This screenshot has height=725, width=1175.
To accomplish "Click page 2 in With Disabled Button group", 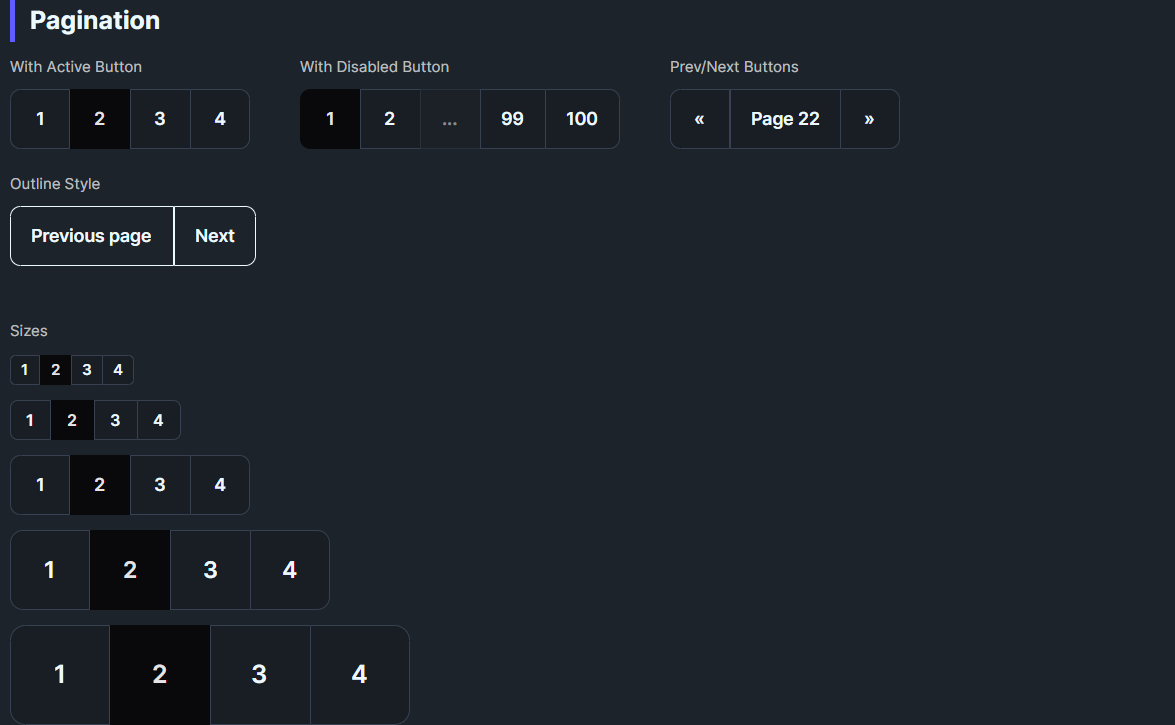I will pos(389,118).
